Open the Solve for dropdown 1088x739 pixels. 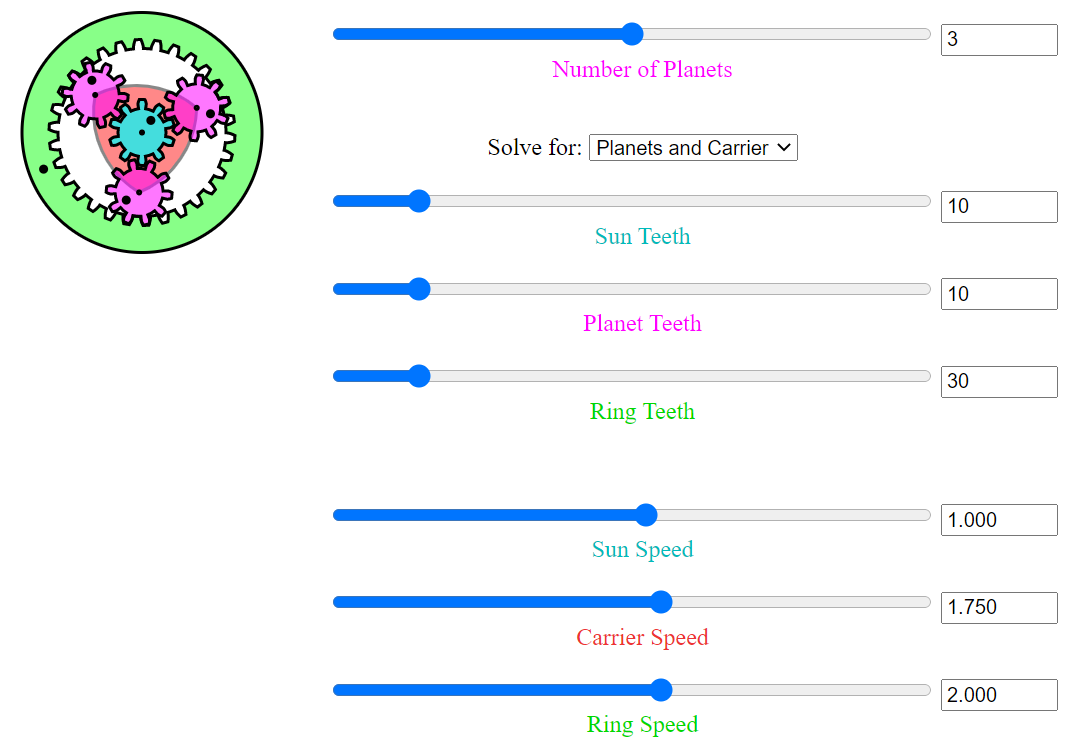693,148
